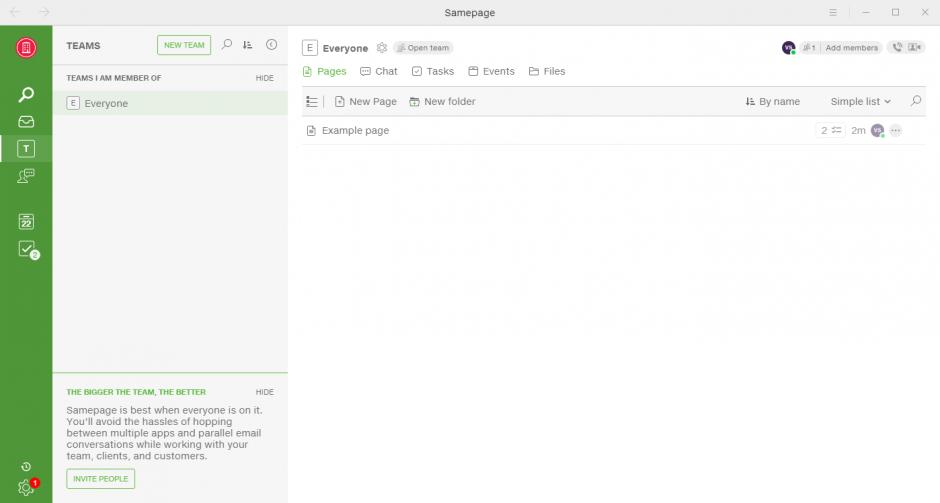Open the organization logo in sidebar
Viewport: 940px width, 503px height.
pos(26,48)
